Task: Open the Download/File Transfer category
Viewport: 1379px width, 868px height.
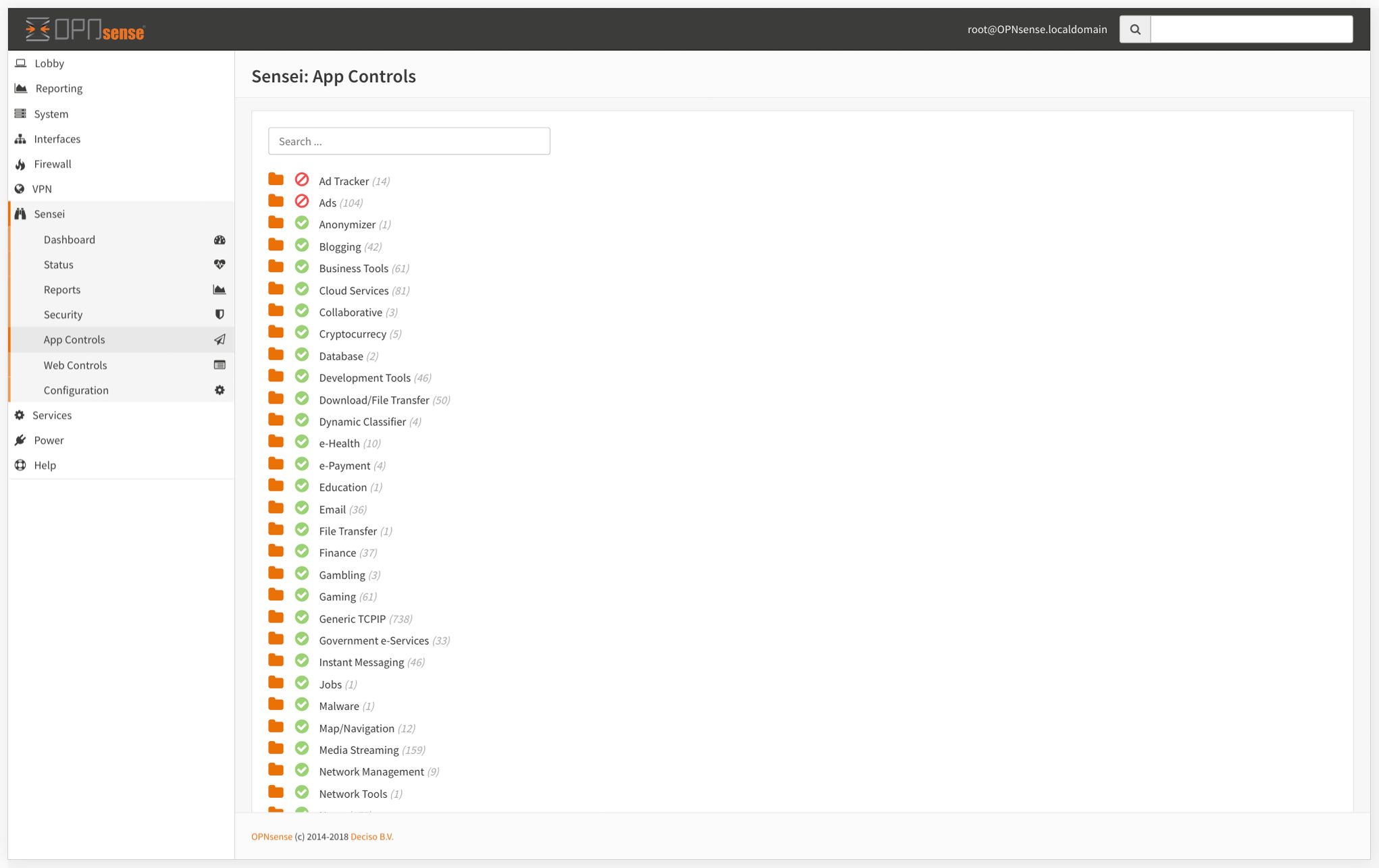Action: pos(374,400)
